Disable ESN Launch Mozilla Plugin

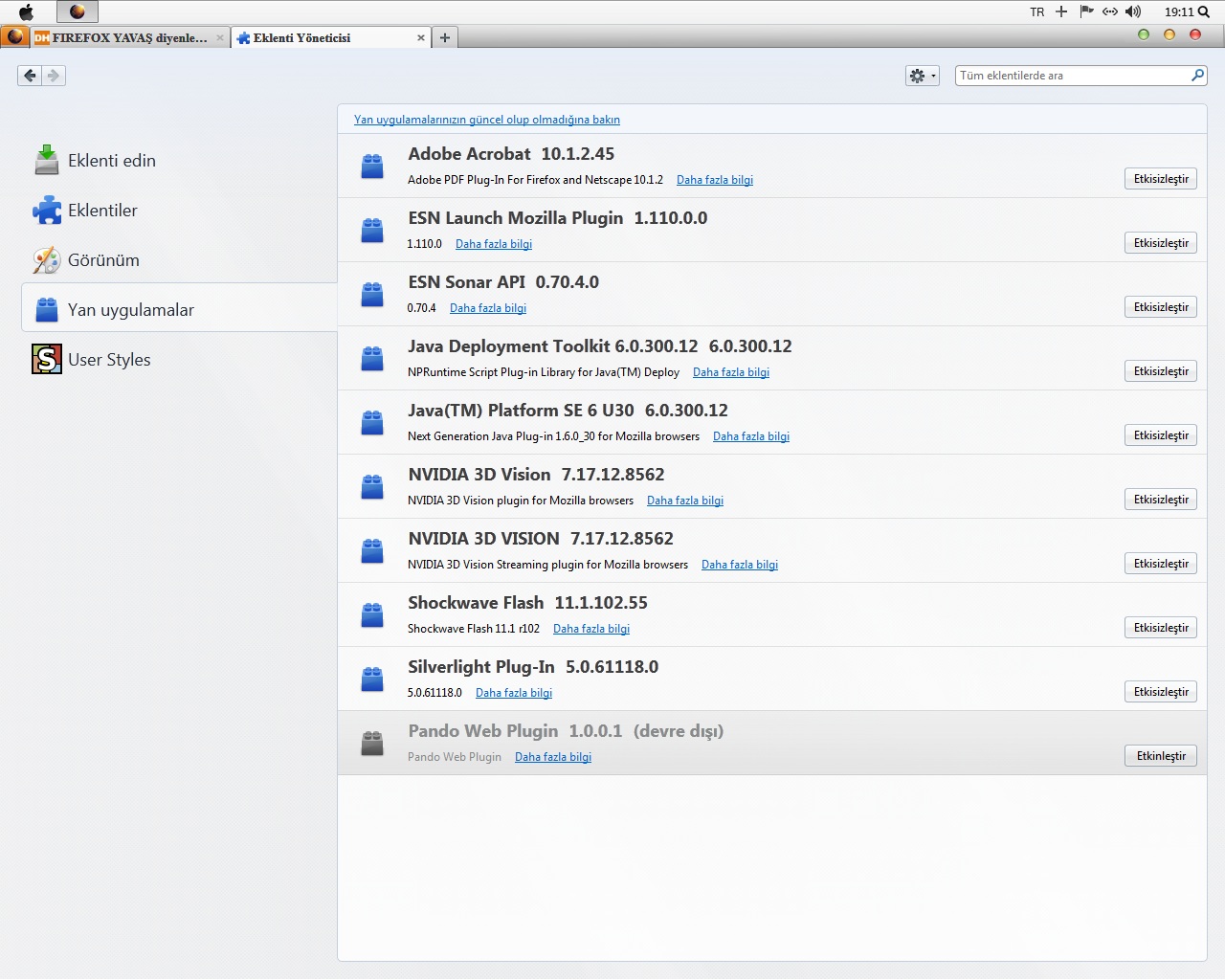(1161, 243)
